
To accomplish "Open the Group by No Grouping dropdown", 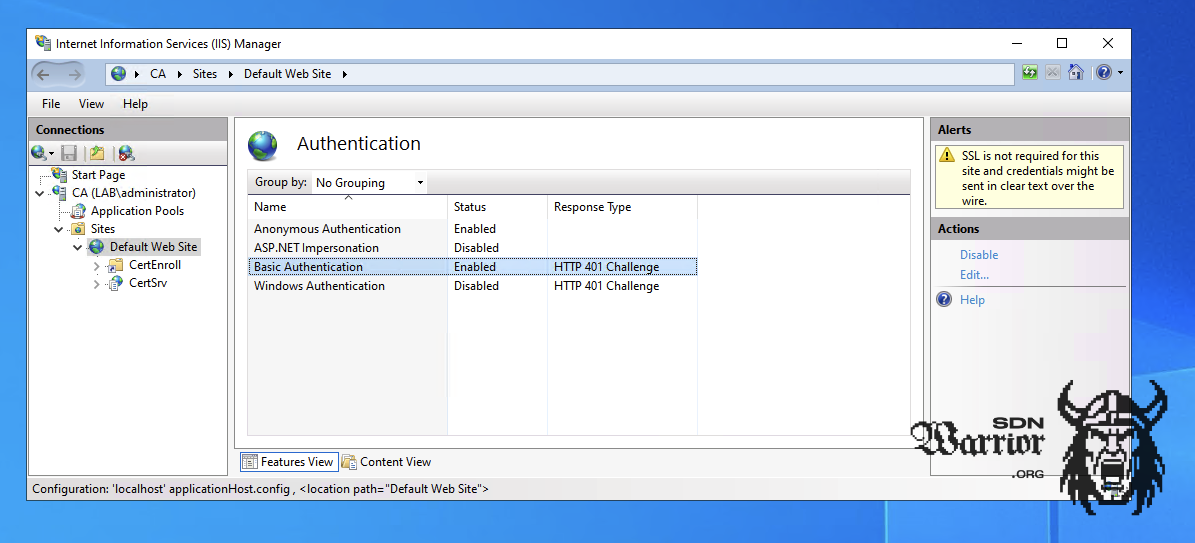I will point(370,183).
